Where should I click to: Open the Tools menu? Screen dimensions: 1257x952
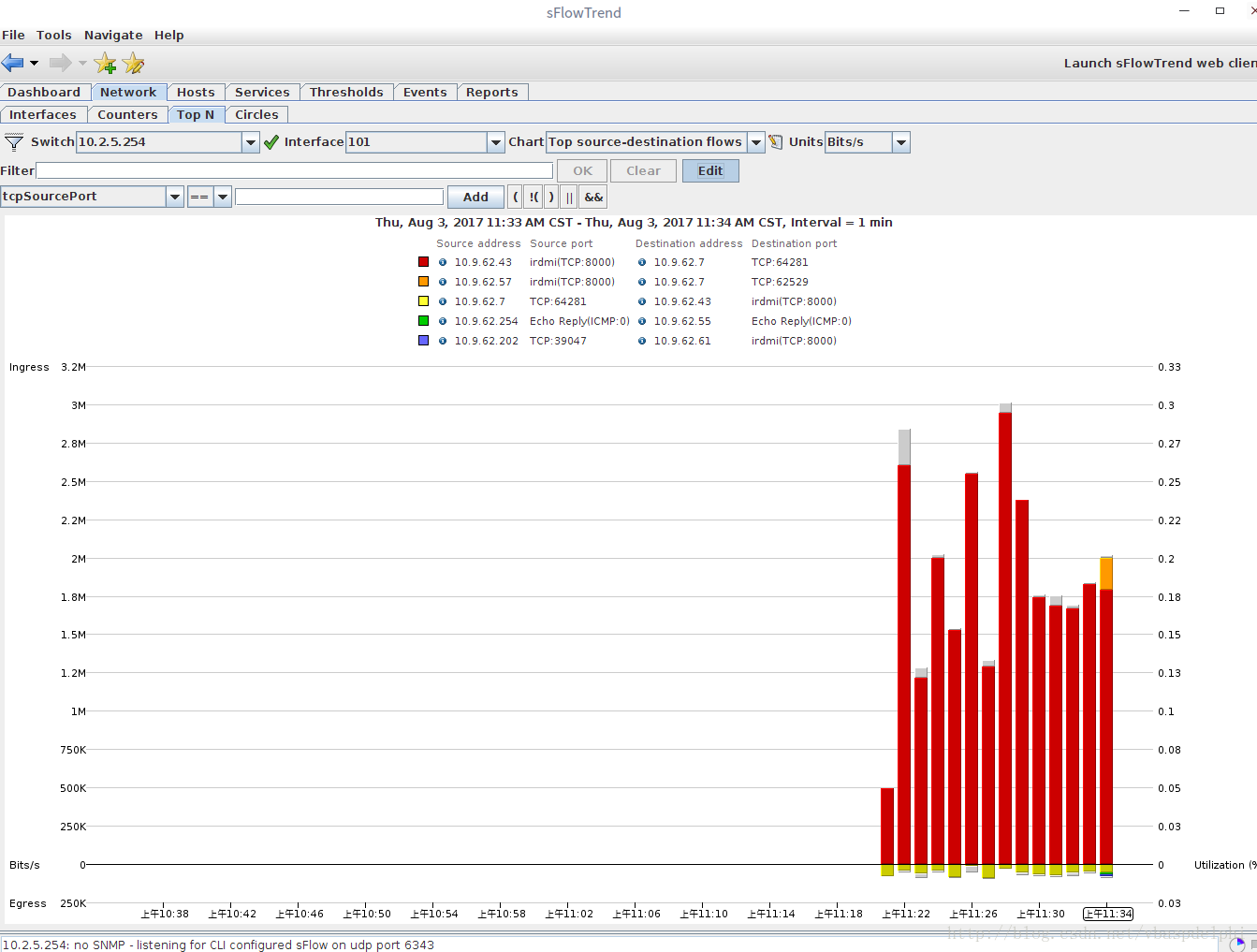pos(54,35)
